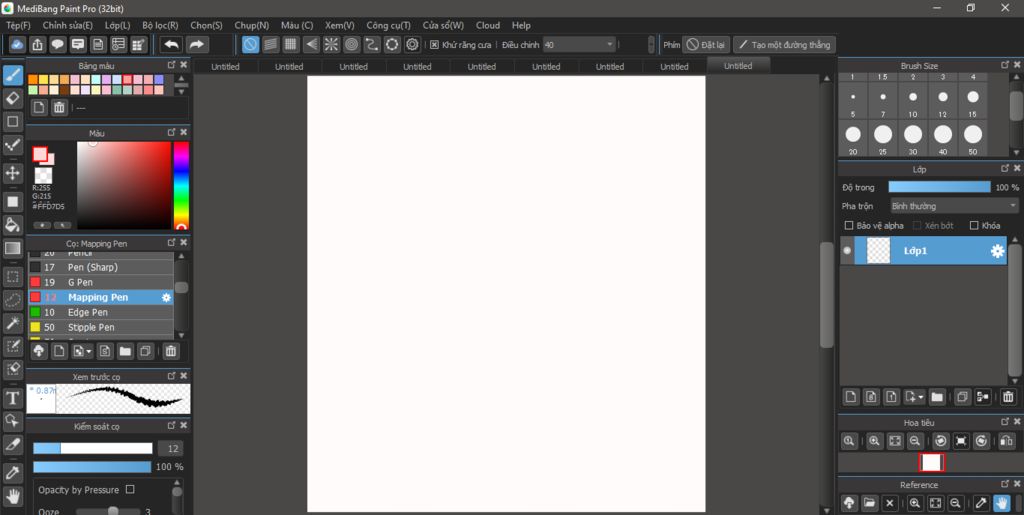Screen dimensions: 1024x515
Task: Select the Reference panel eyedropper
Action: pos(980,503)
